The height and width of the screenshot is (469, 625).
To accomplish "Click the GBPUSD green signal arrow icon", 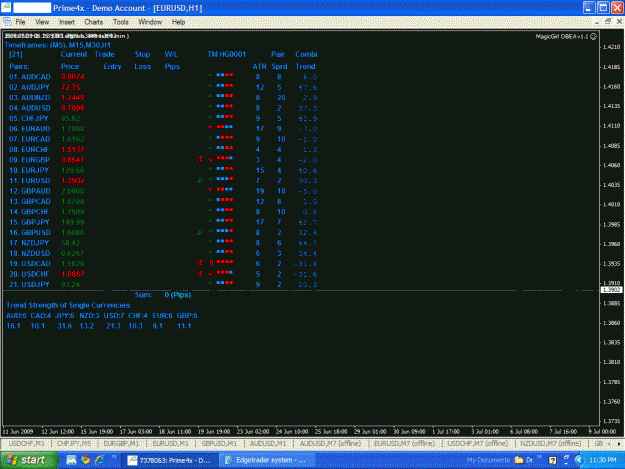I will (200, 232).
